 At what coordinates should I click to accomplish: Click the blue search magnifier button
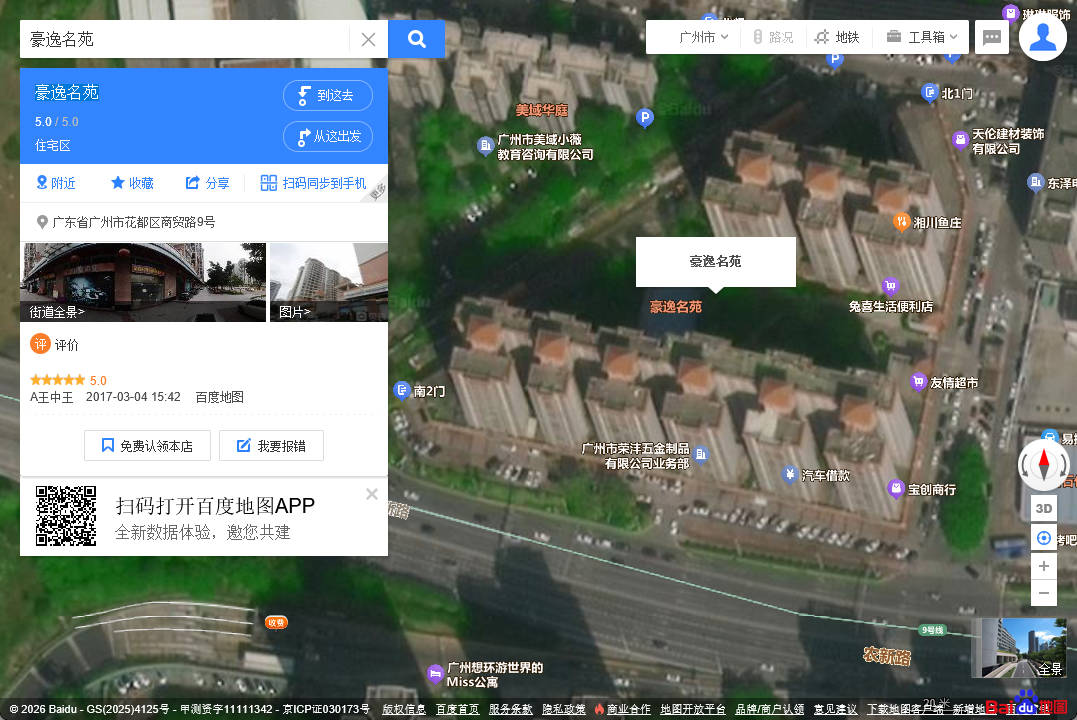[417, 39]
